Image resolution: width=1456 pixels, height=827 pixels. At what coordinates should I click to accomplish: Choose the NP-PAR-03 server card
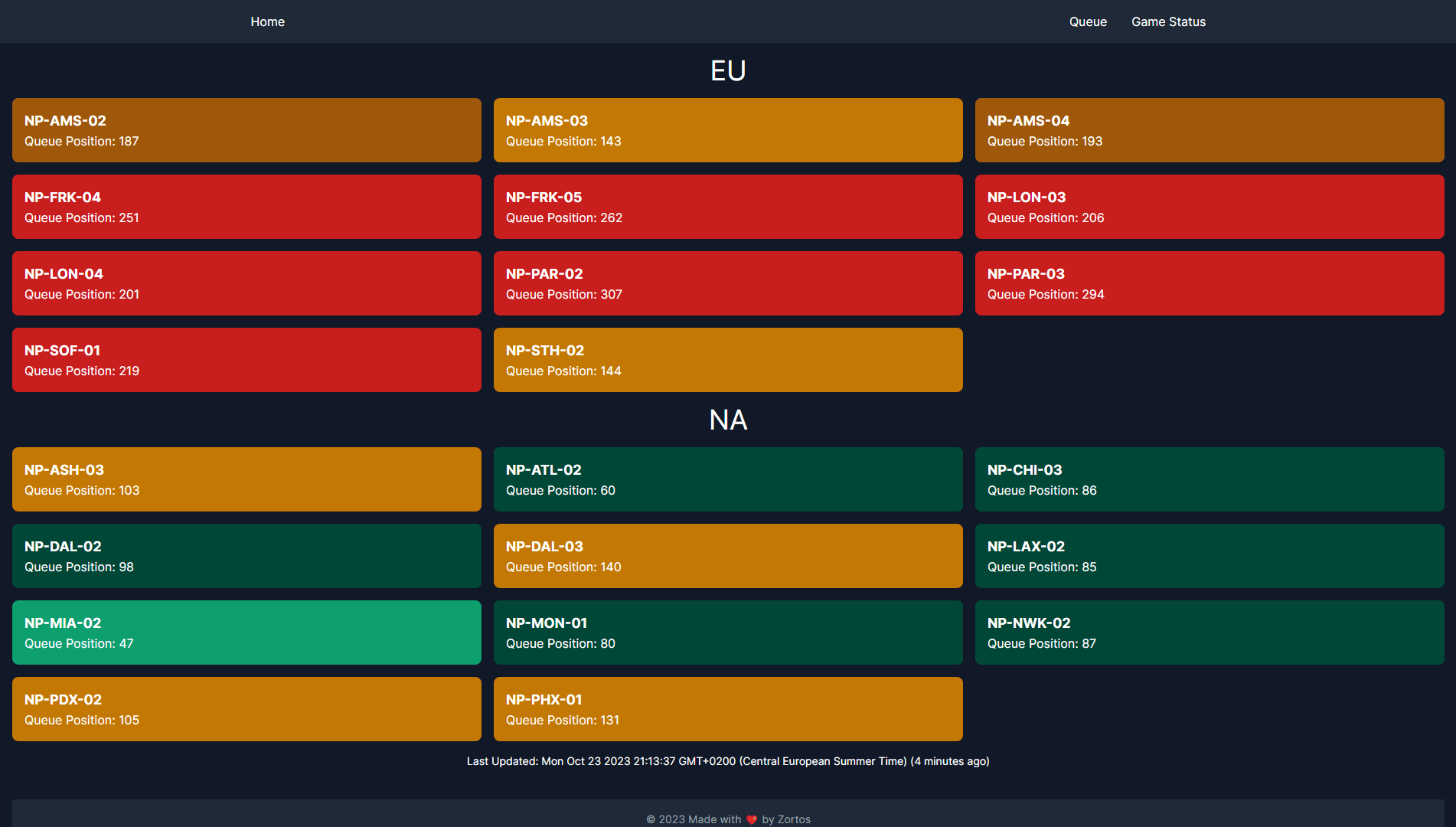point(1210,283)
